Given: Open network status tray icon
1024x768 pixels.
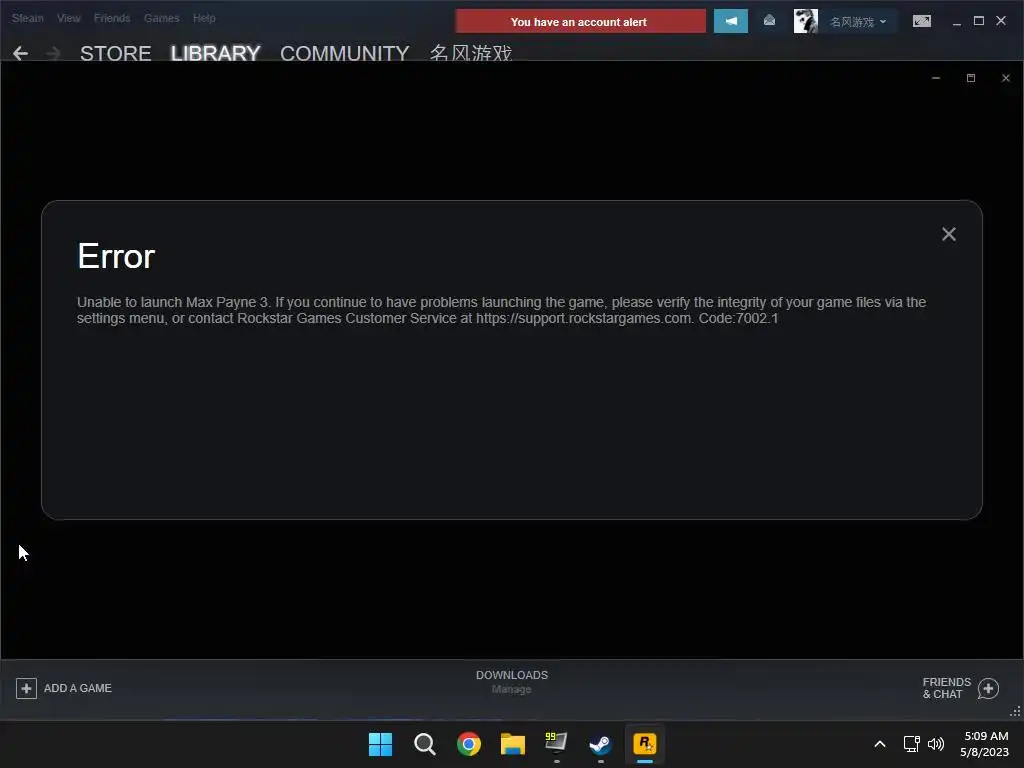Looking at the screenshot, I should point(912,744).
